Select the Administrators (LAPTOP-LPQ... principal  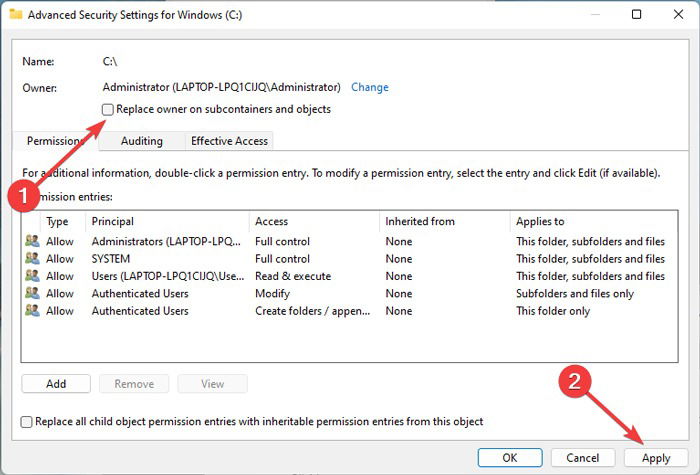pyautogui.click(x=166, y=242)
